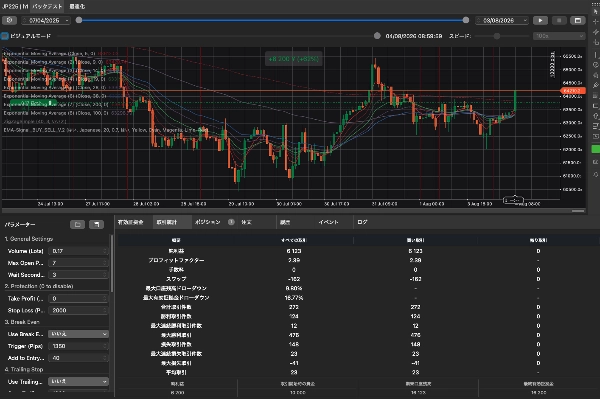
Task: Open backtest settings via gear button
Action: tap(10, 20)
